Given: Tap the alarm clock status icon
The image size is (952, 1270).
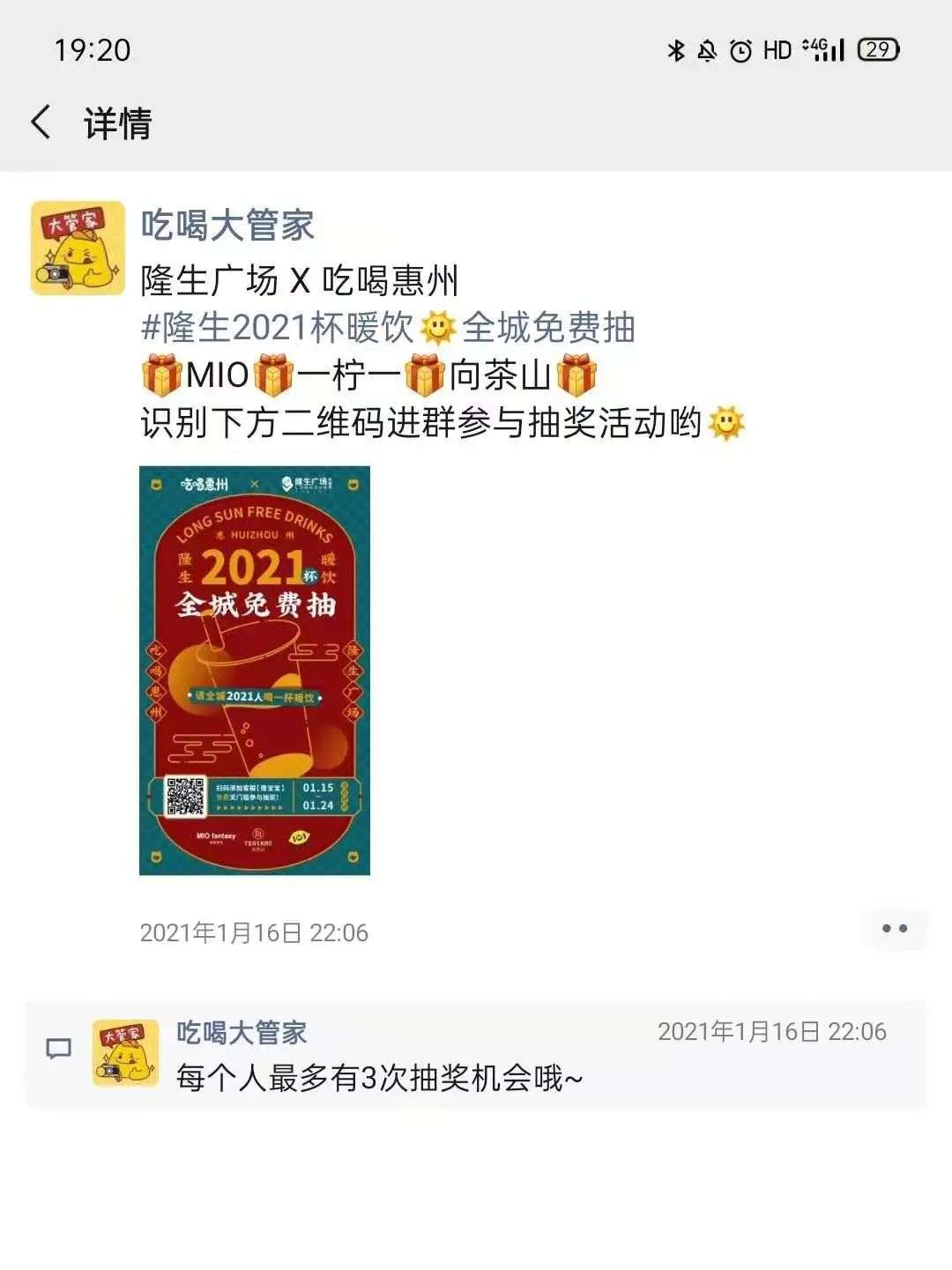Looking at the screenshot, I should click(x=741, y=51).
